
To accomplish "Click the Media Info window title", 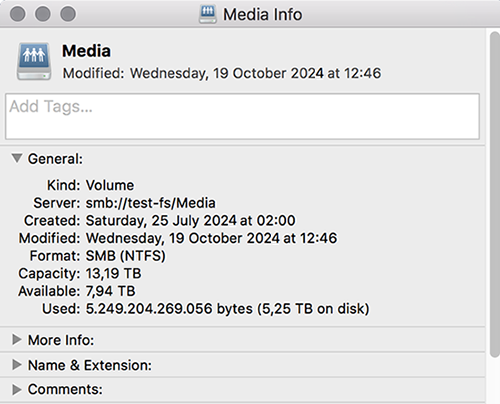I will pyautogui.click(x=263, y=15).
